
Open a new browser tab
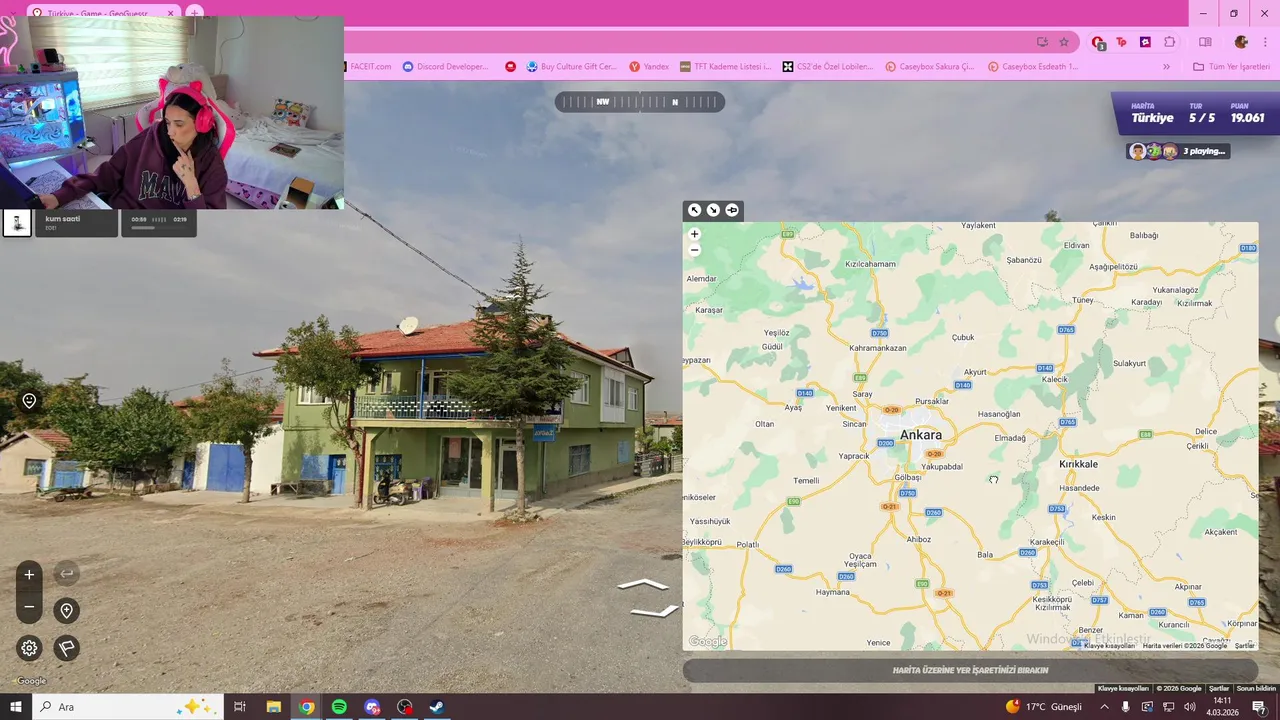(x=195, y=13)
